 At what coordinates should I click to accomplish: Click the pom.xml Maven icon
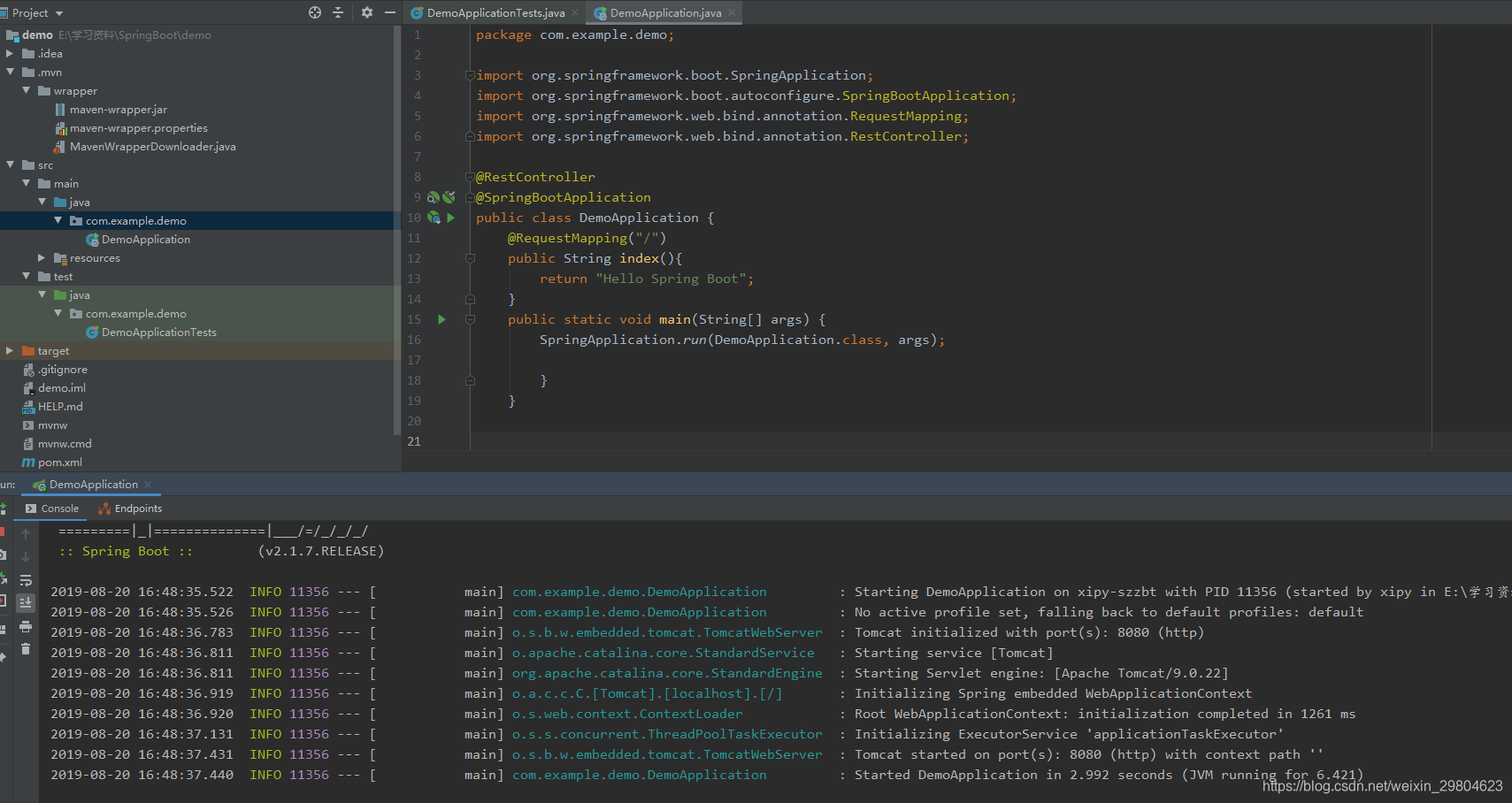(28, 463)
